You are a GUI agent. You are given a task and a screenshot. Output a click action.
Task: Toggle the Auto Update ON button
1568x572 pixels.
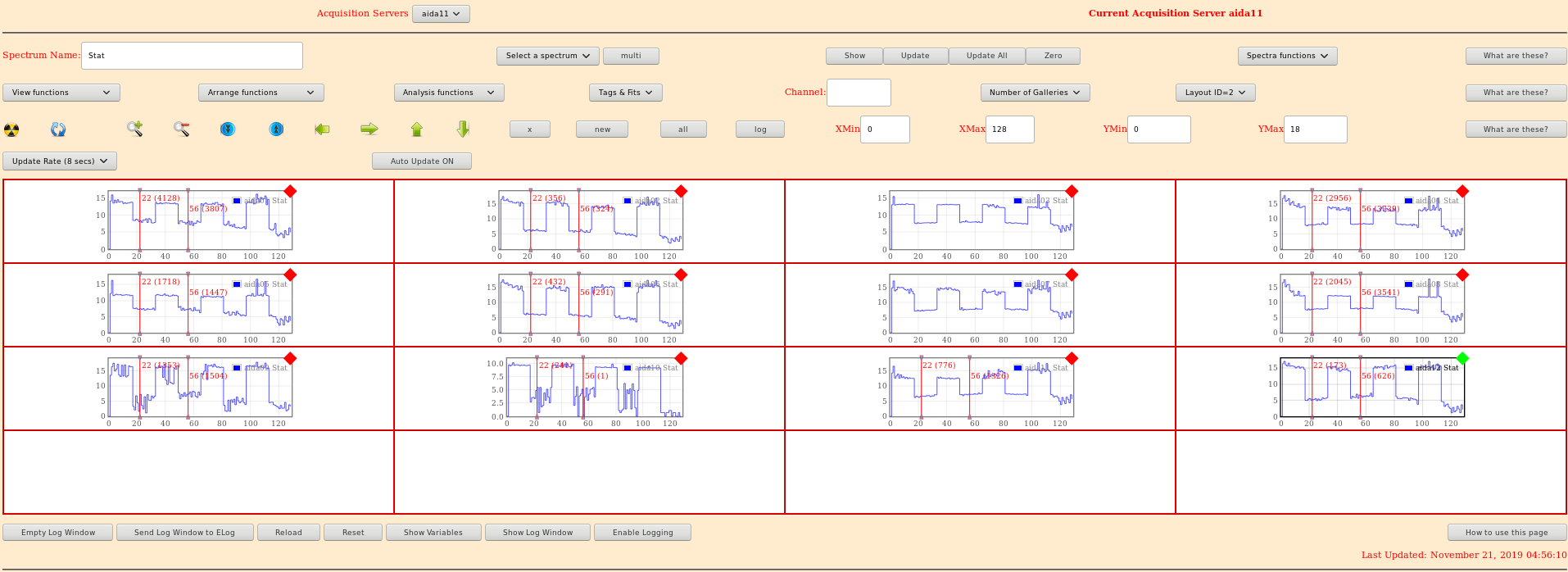[421, 161]
